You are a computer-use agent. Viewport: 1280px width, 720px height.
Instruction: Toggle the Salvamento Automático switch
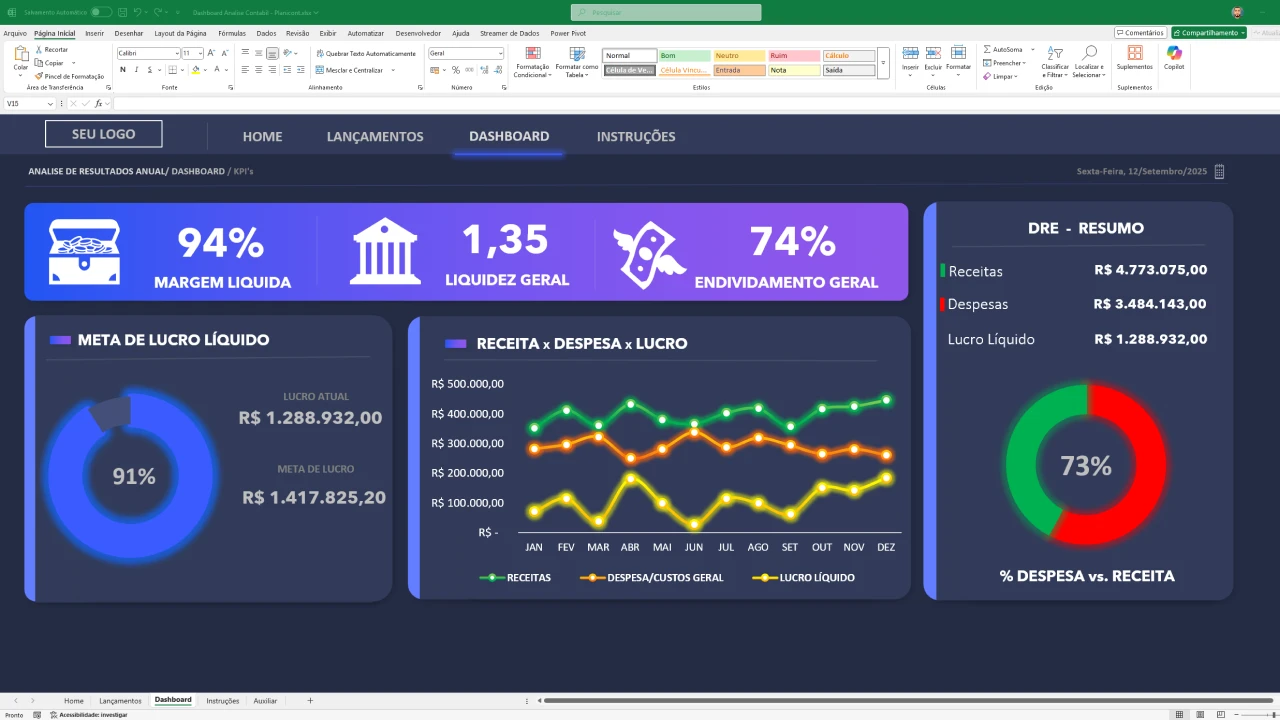click(101, 12)
